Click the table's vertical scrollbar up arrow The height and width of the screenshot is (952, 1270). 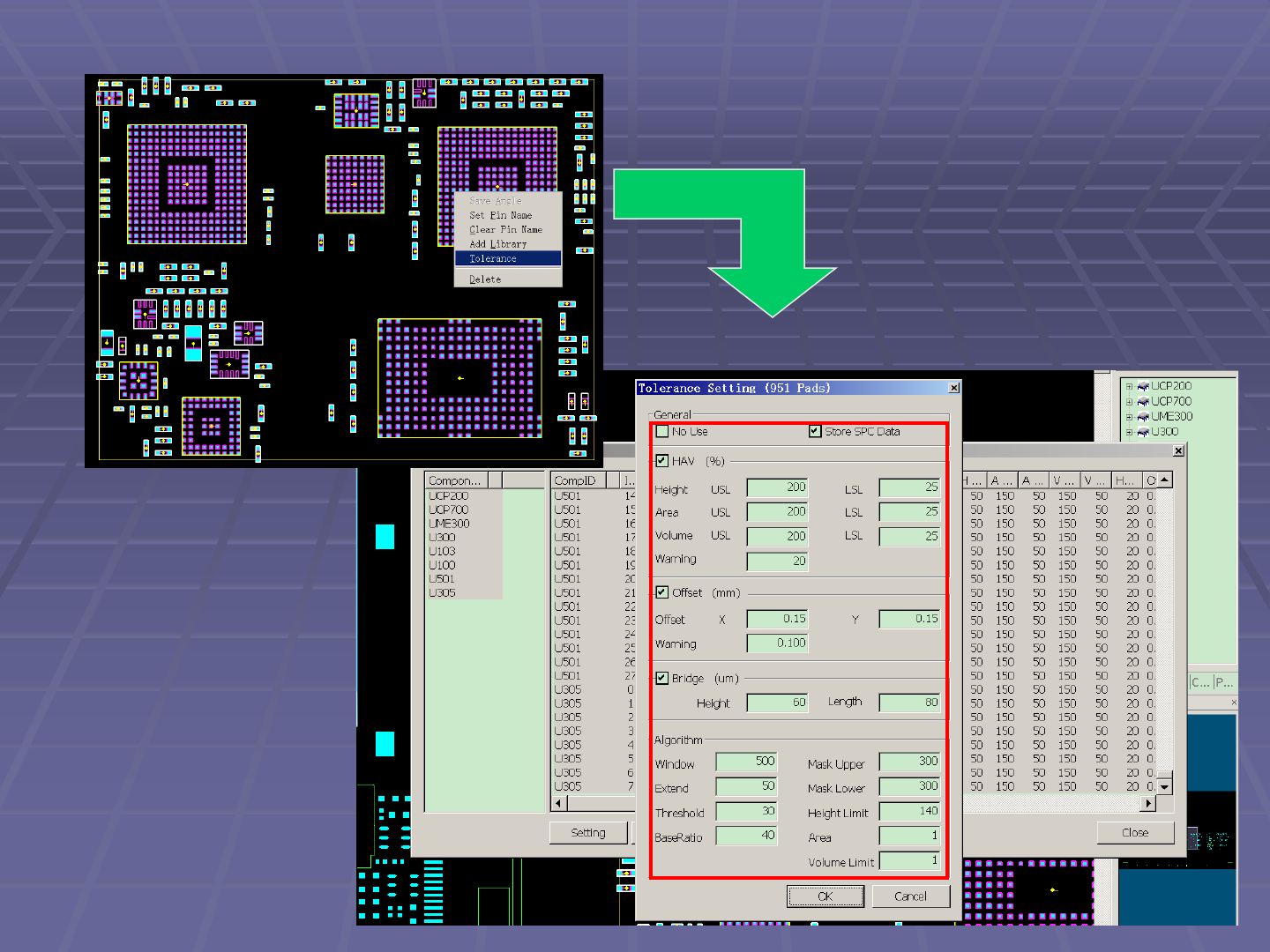pos(1165,480)
